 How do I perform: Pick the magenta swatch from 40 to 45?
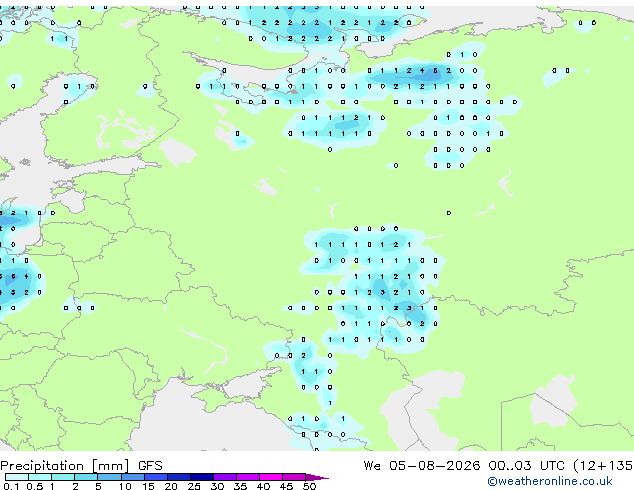pyautogui.click(x=271, y=477)
